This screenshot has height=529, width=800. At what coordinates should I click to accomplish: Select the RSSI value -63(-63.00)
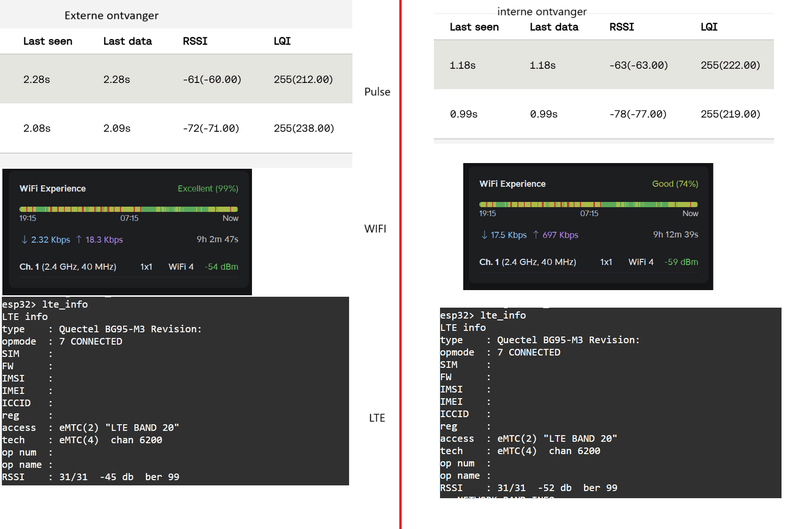tap(638, 65)
